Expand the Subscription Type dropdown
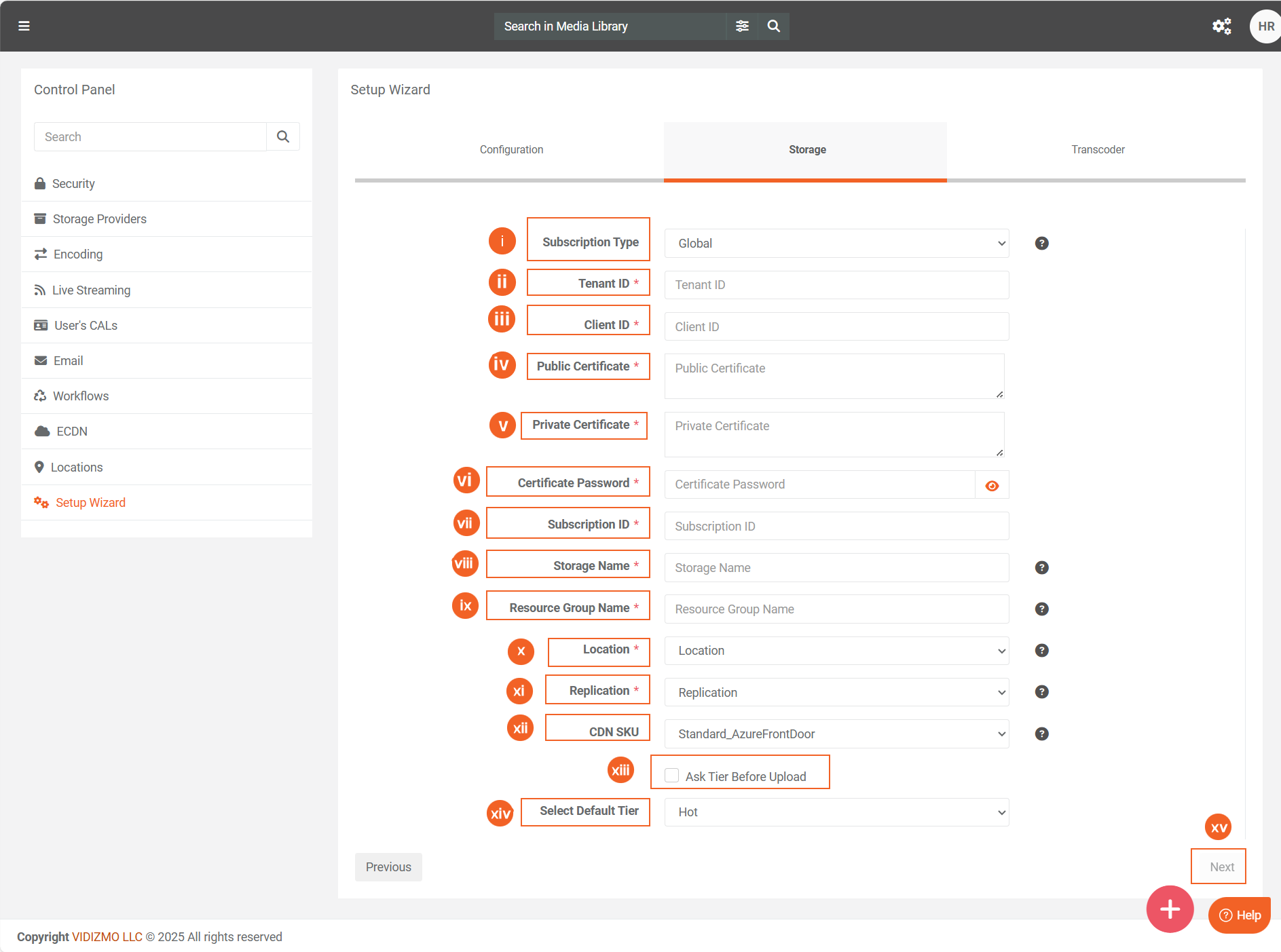 (836, 243)
